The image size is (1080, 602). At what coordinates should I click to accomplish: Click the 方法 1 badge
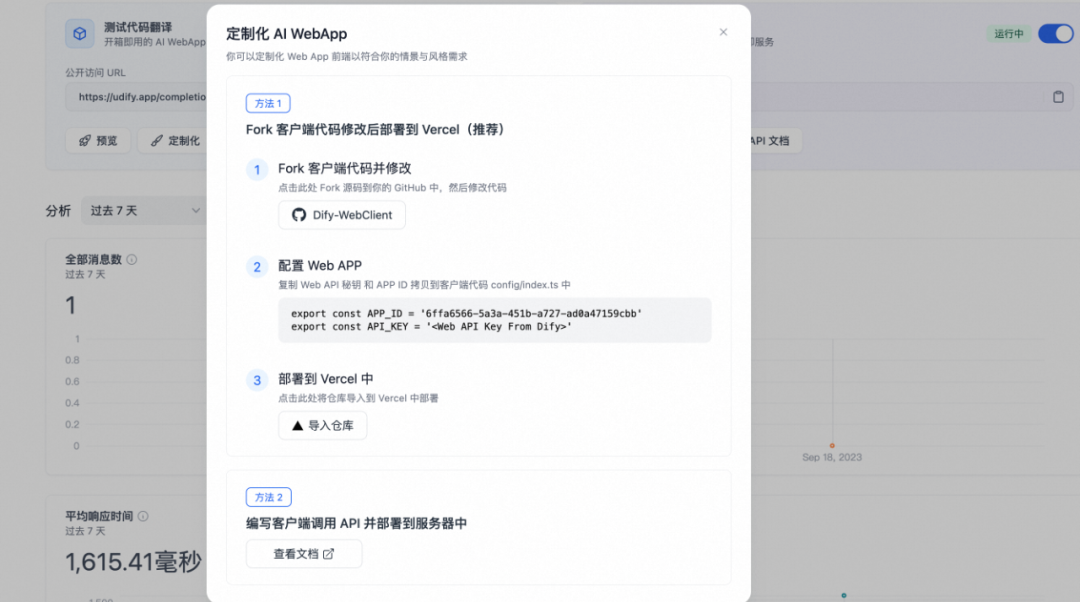click(x=268, y=103)
